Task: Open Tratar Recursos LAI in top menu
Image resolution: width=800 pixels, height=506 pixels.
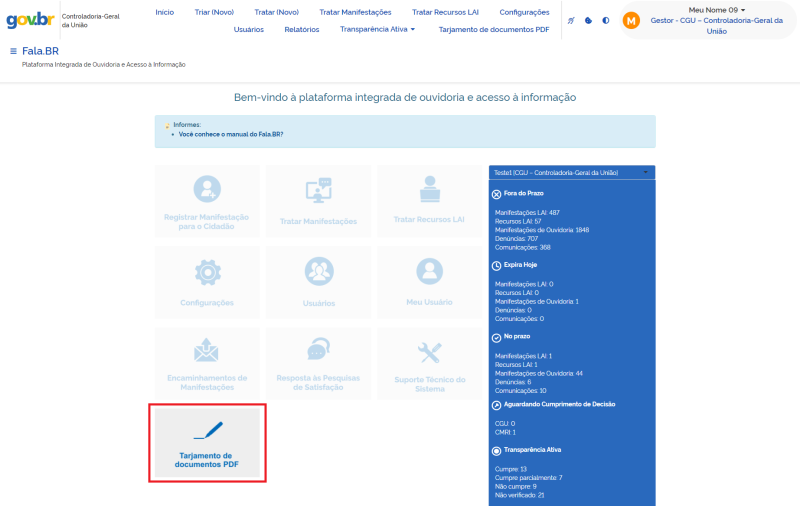Action: (445, 12)
